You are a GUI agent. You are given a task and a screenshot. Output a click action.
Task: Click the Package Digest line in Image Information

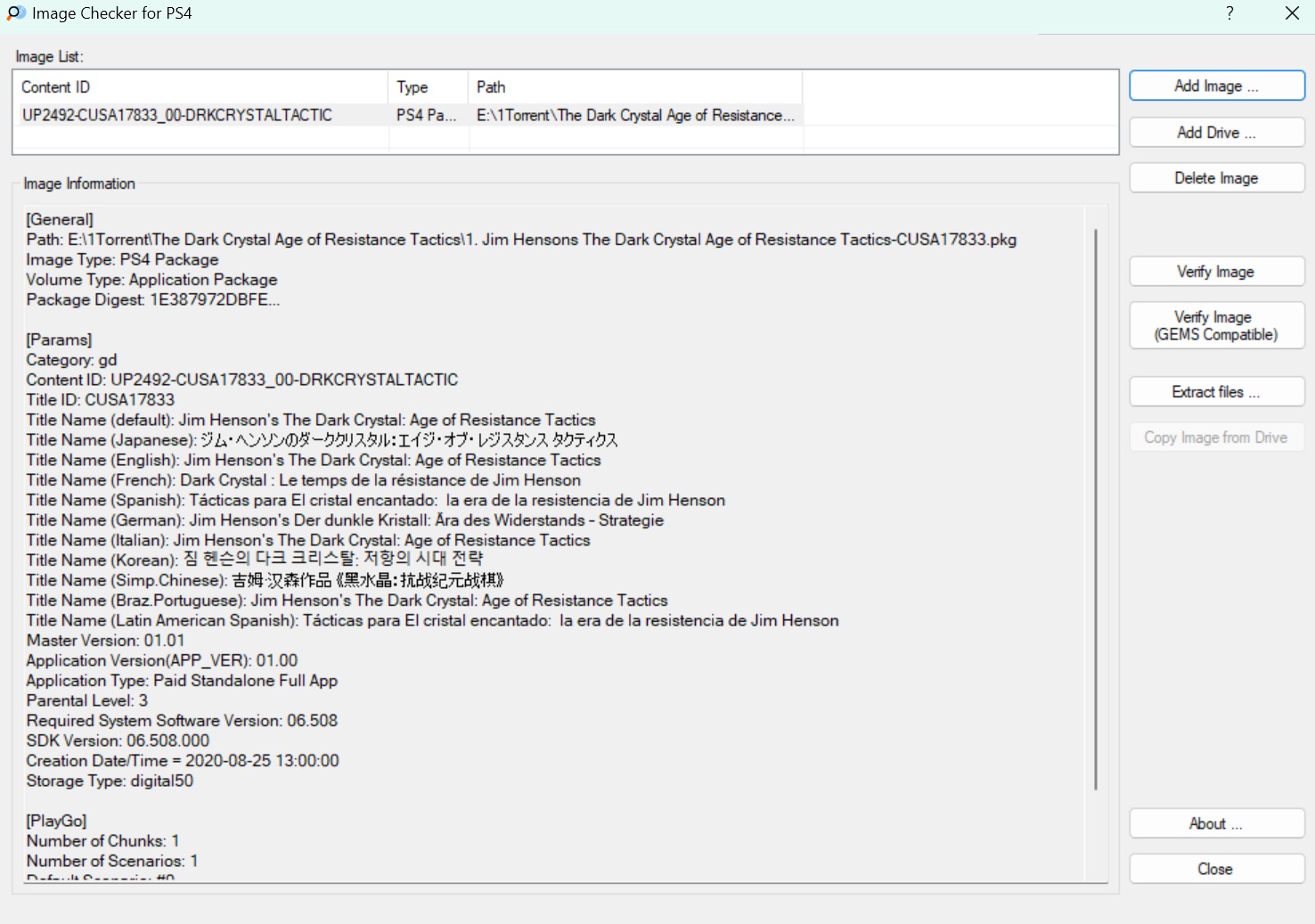(x=153, y=300)
